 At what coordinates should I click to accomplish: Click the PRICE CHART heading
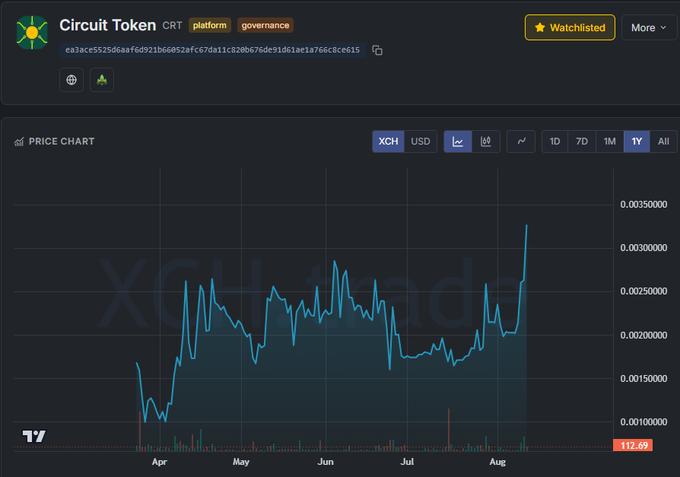(x=62, y=141)
